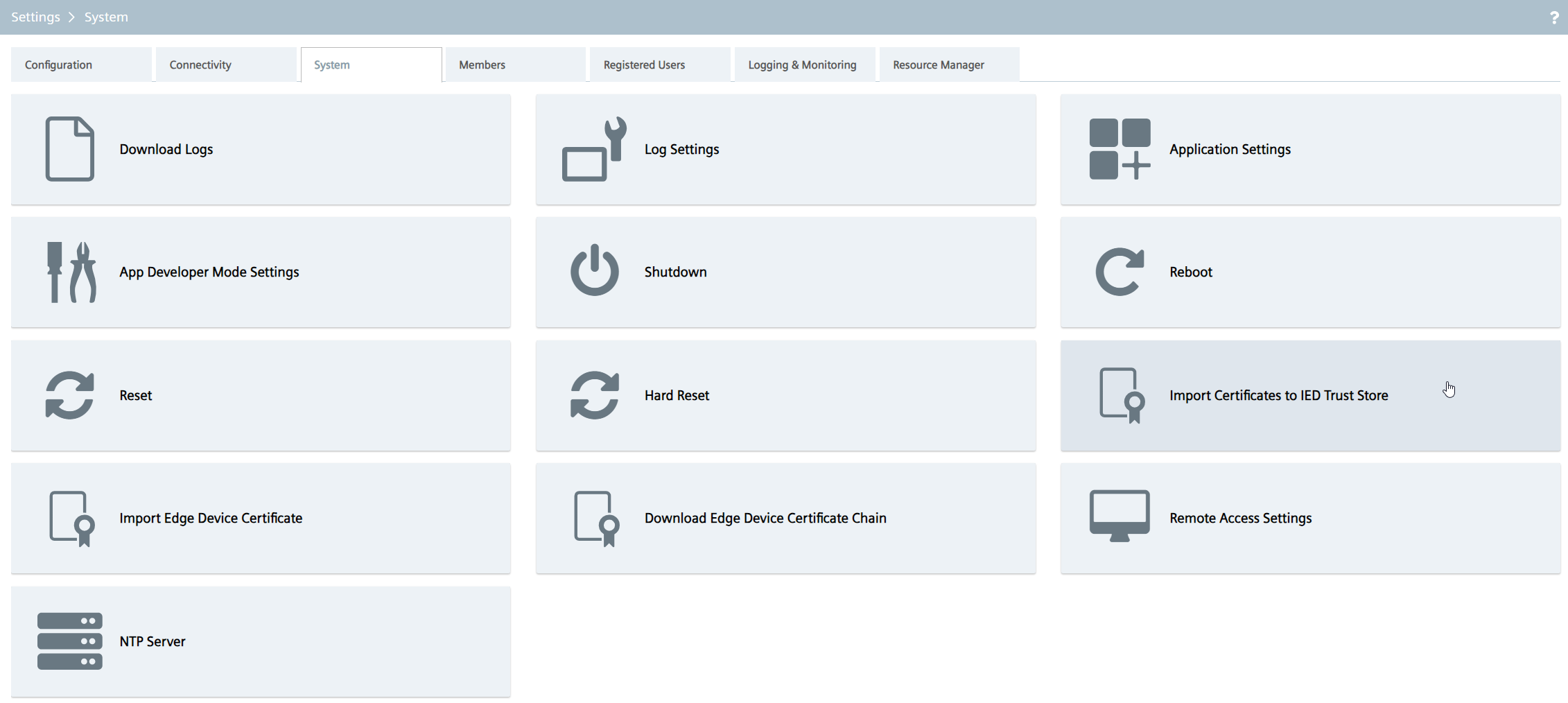Screen dimensions: 1568x703
Task: Select the Resource Manager tab
Action: pyautogui.click(x=938, y=64)
